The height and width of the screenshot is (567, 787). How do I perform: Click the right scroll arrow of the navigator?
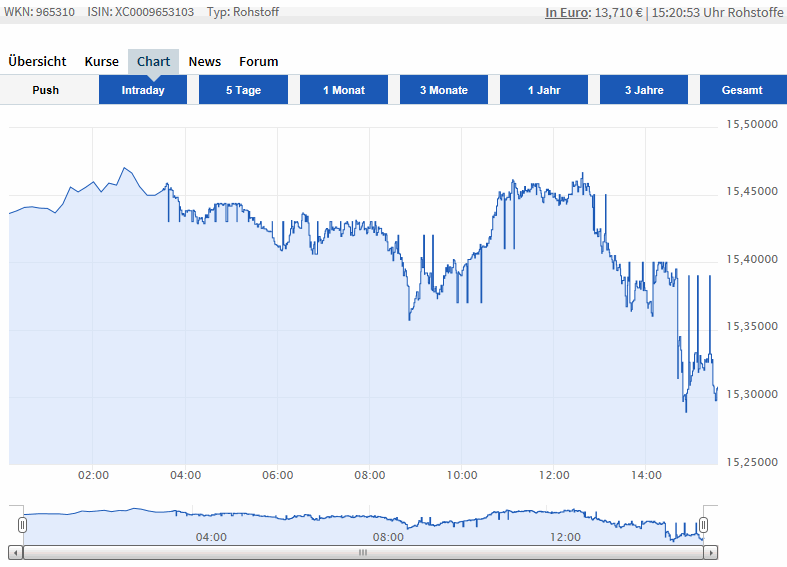pyautogui.click(x=711, y=552)
